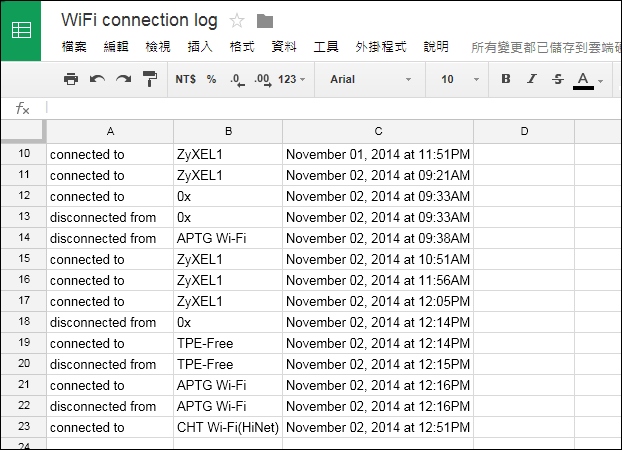Open the 說明 menu

[436, 47]
